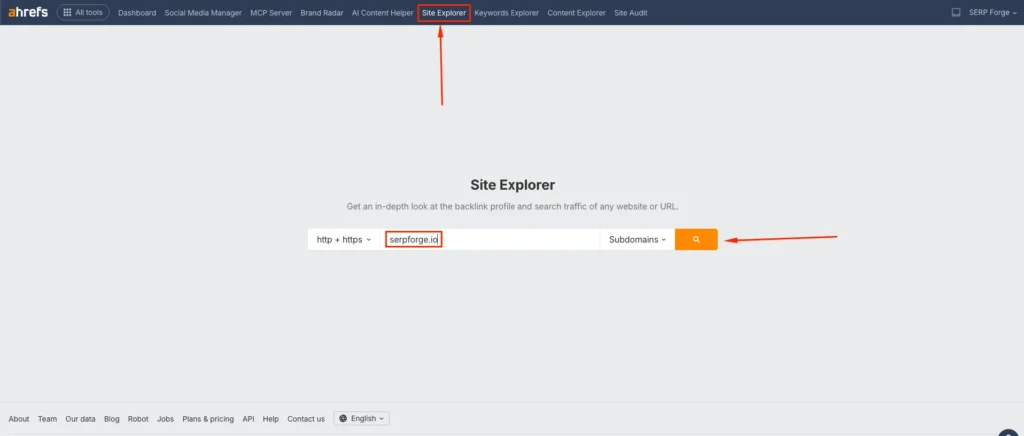Open the Contact us footer link

click(x=306, y=419)
